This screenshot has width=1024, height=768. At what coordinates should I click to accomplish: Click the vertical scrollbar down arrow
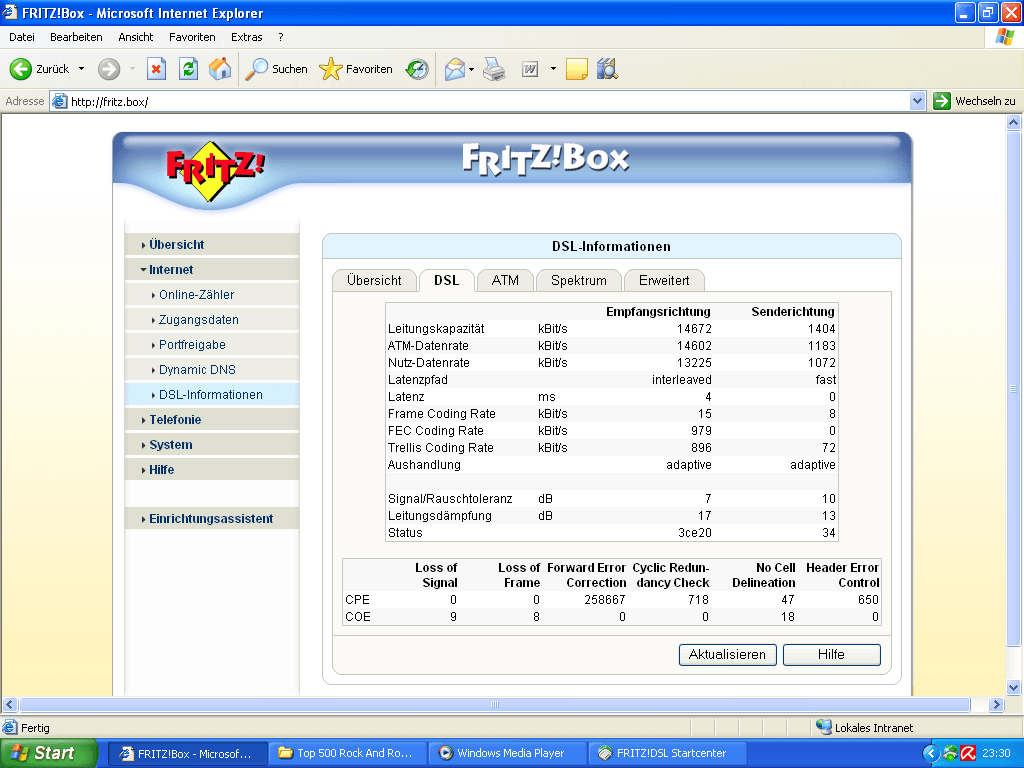(1014, 686)
